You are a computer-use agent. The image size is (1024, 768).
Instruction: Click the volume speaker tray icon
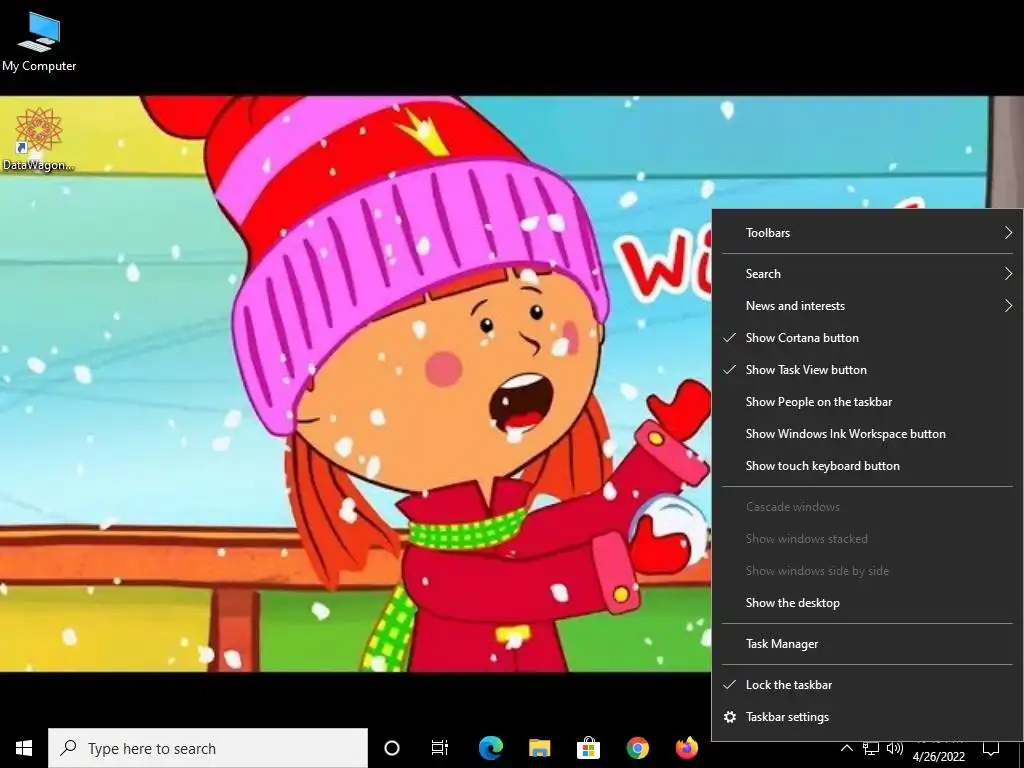pos(895,748)
